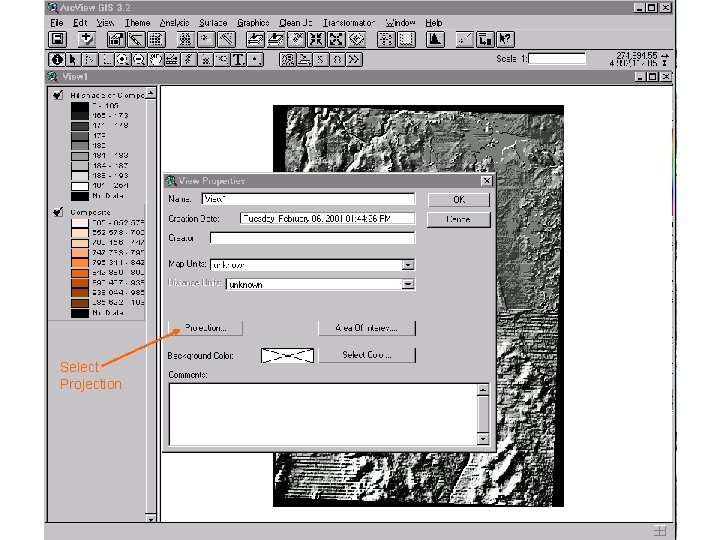
Task: Open the Transformation menu
Action: coord(349,22)
